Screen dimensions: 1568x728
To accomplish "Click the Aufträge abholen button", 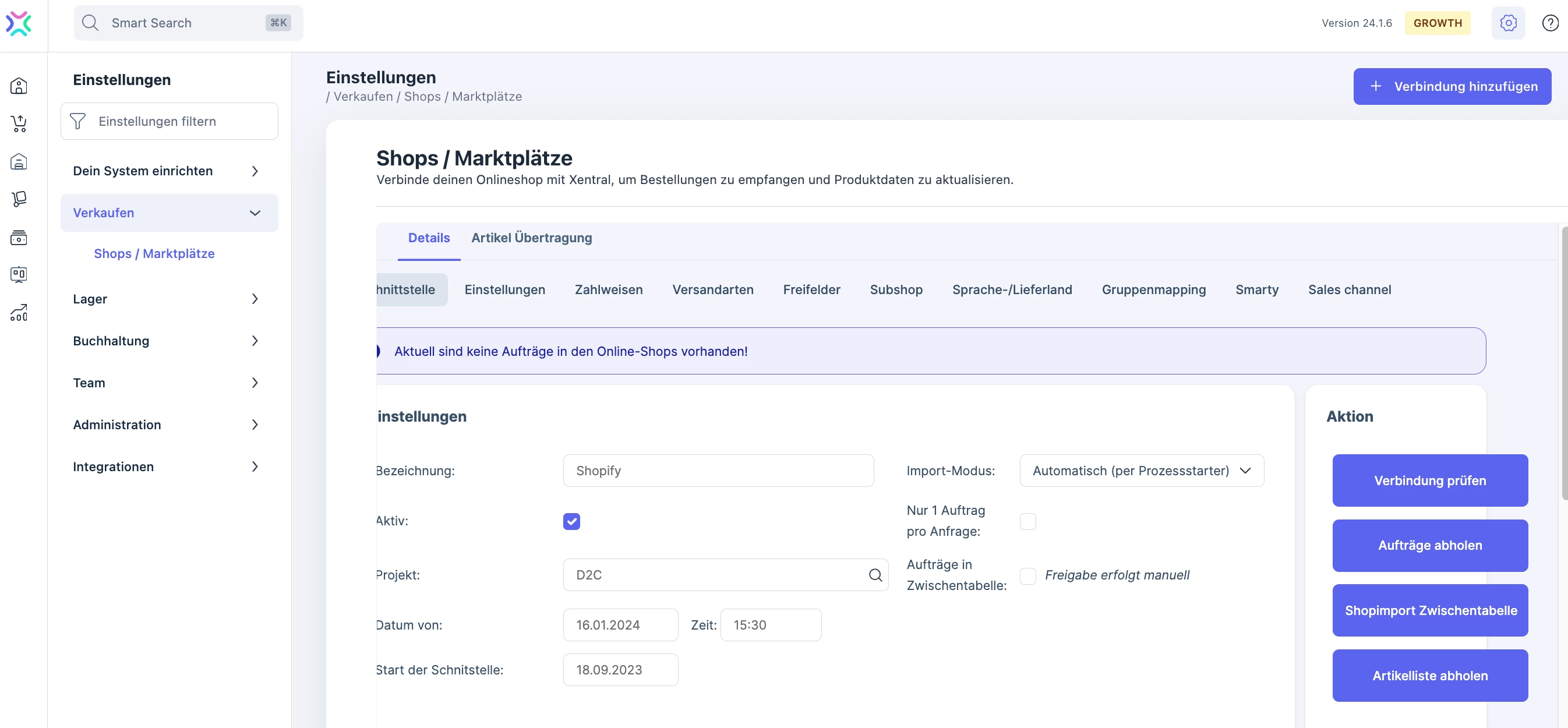I will click(x=1429, y=545).
